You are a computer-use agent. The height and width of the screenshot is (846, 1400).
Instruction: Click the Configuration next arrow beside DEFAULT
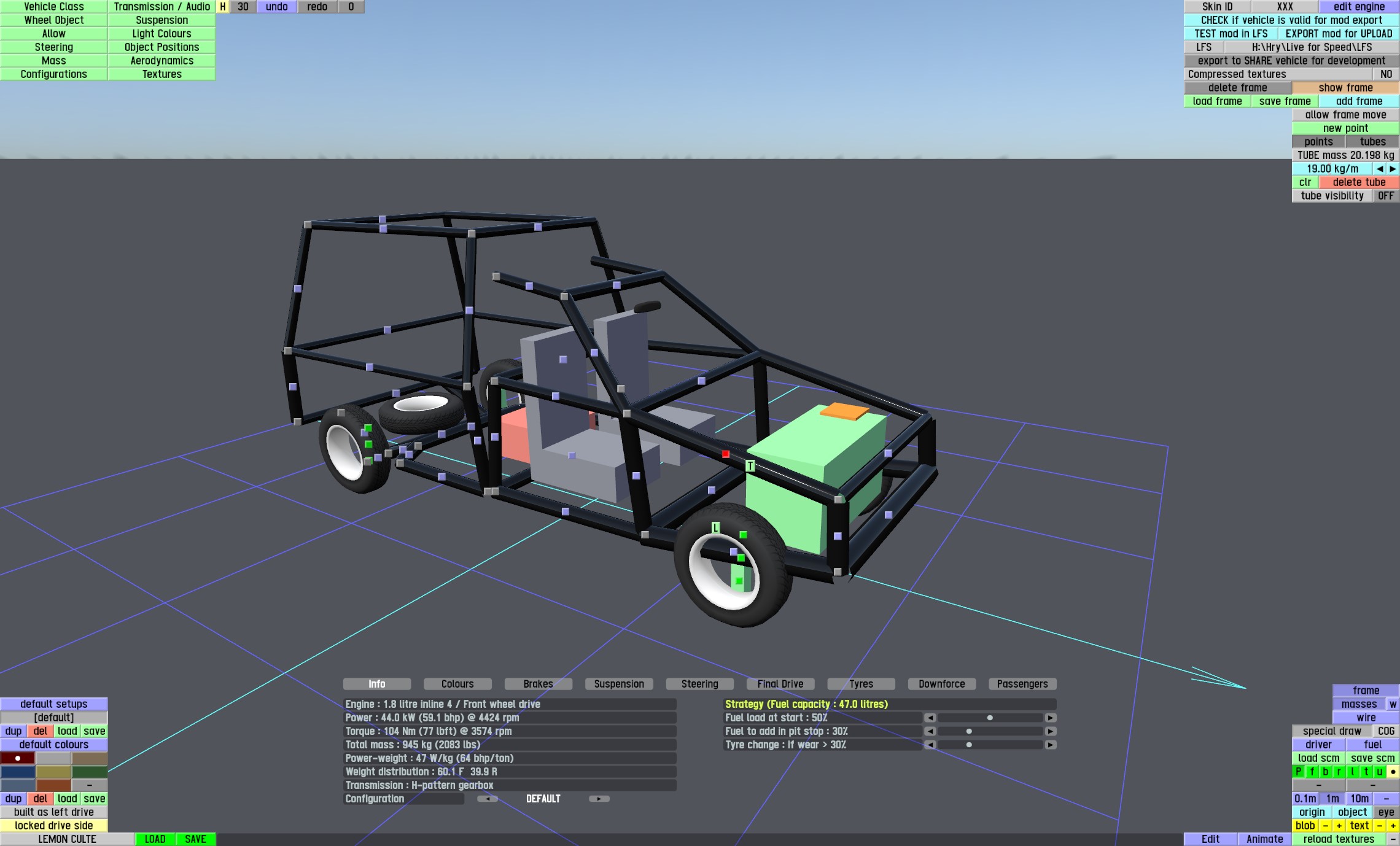tap(599, 799)
